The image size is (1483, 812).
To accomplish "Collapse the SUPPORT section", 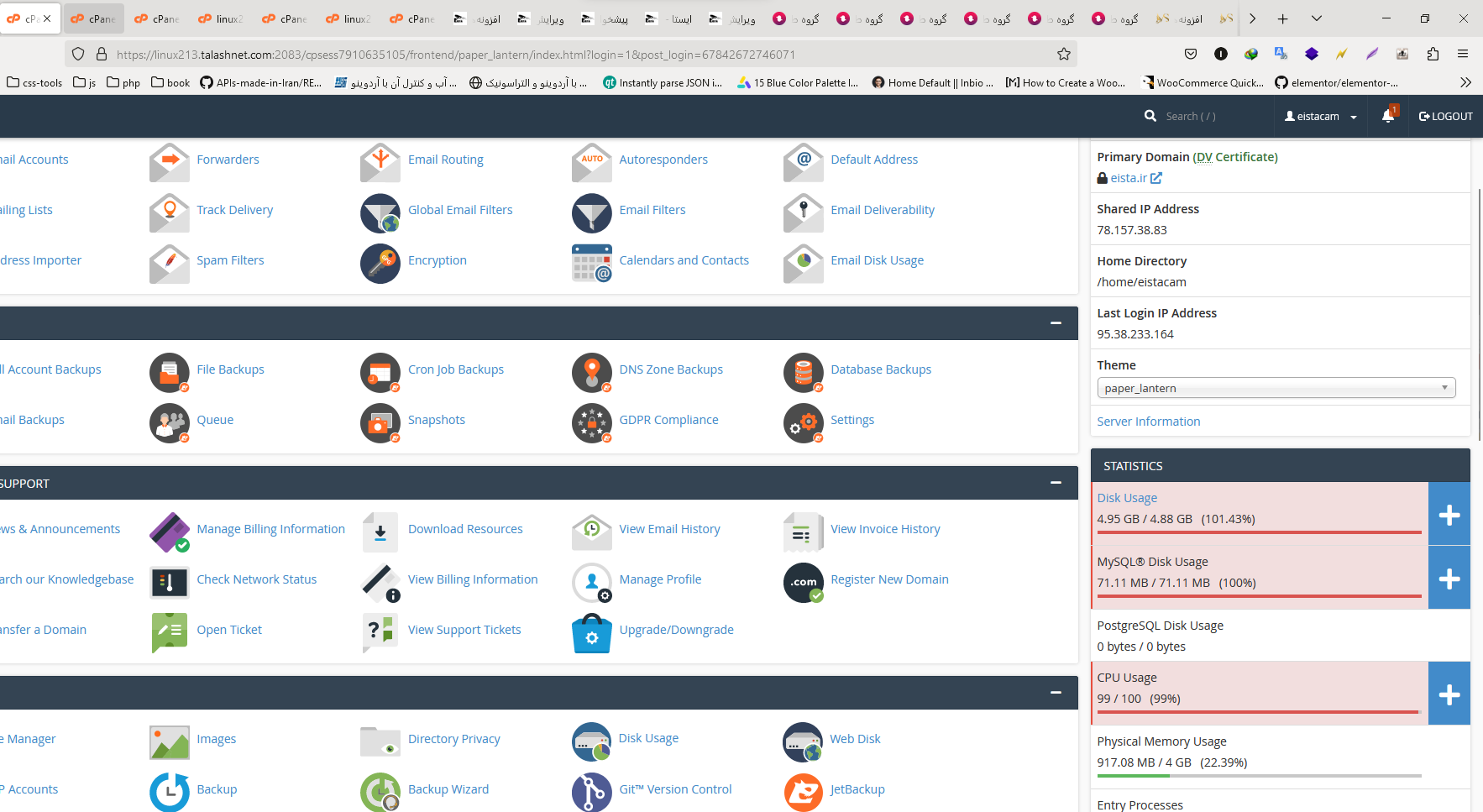I will point(1056,483).
